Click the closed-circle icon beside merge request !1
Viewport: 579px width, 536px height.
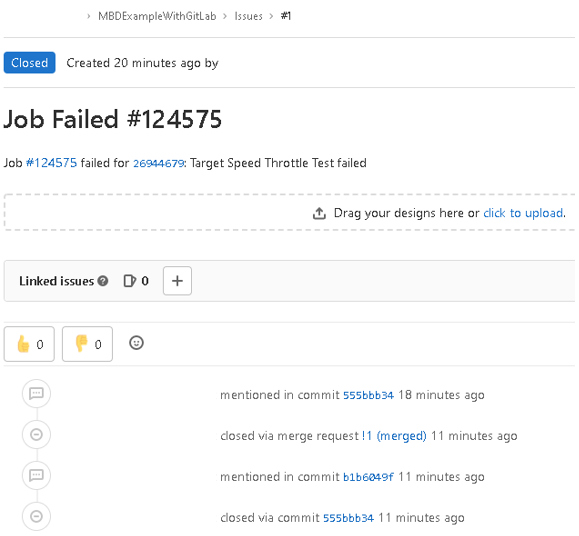click(x=36, y=434)
